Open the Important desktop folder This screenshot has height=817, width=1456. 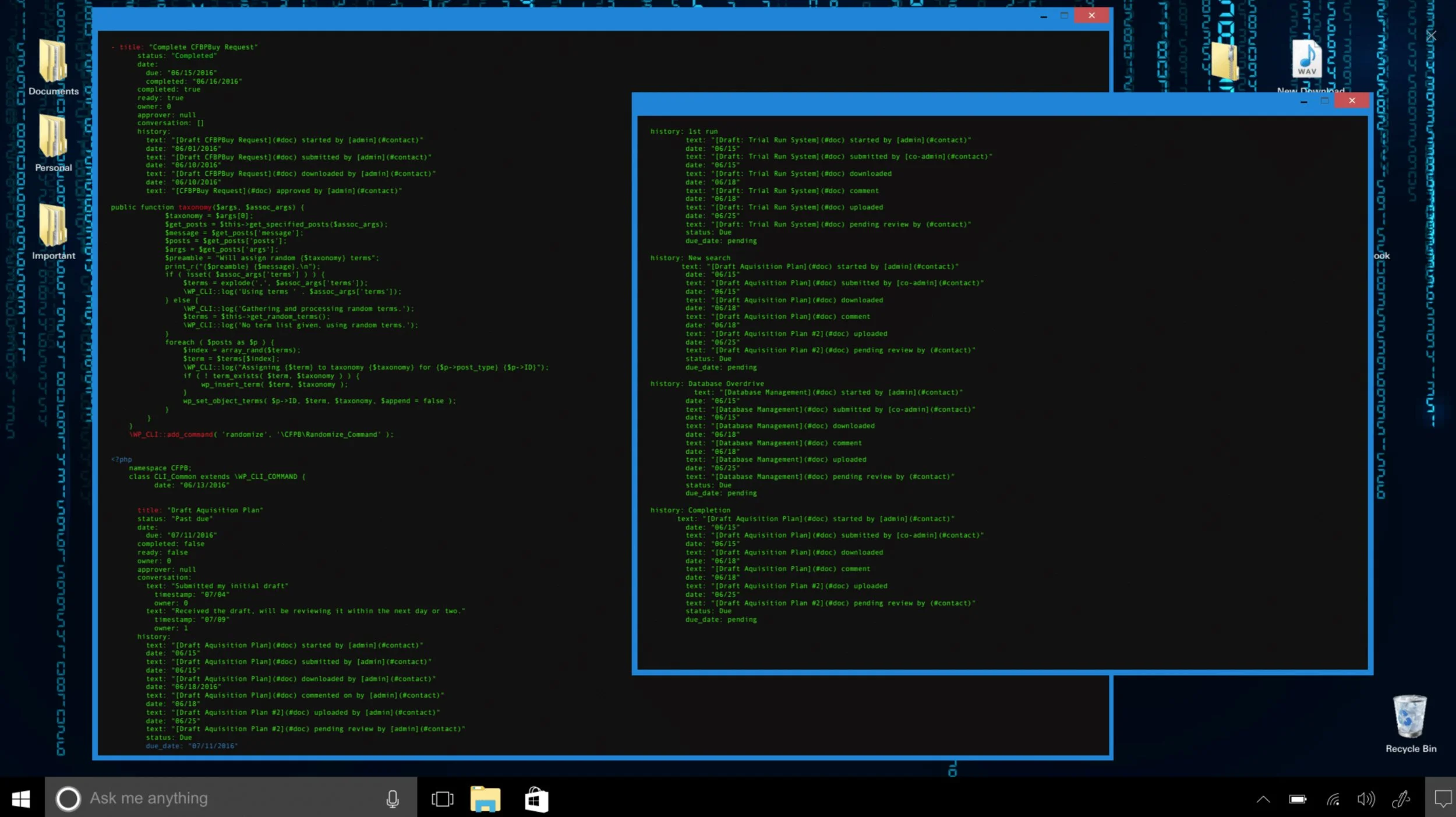pos(53,226)
